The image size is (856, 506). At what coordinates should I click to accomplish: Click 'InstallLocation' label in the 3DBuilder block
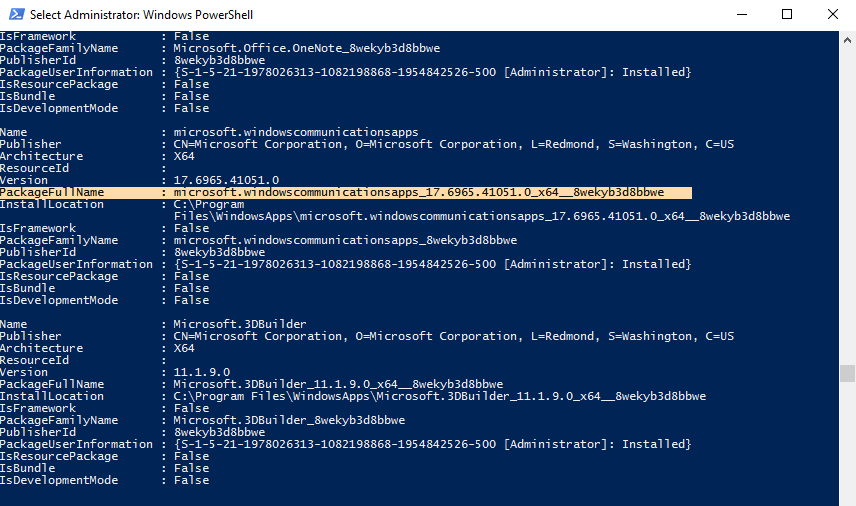coord(52,396)
